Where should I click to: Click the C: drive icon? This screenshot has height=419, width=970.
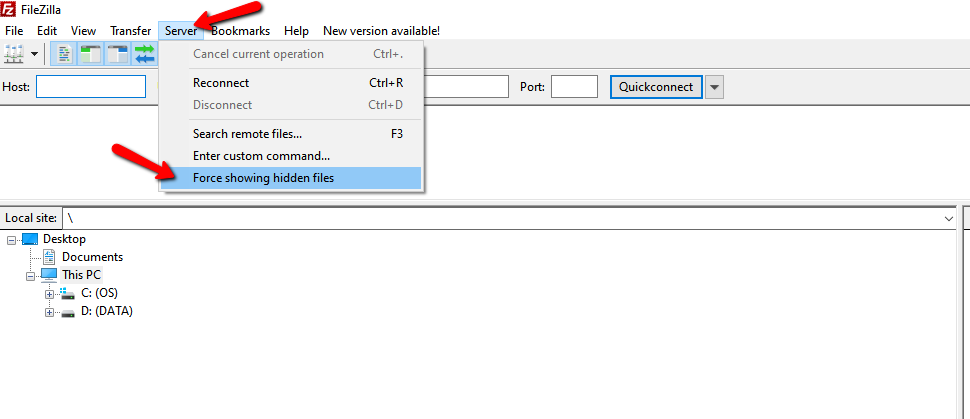67,293
